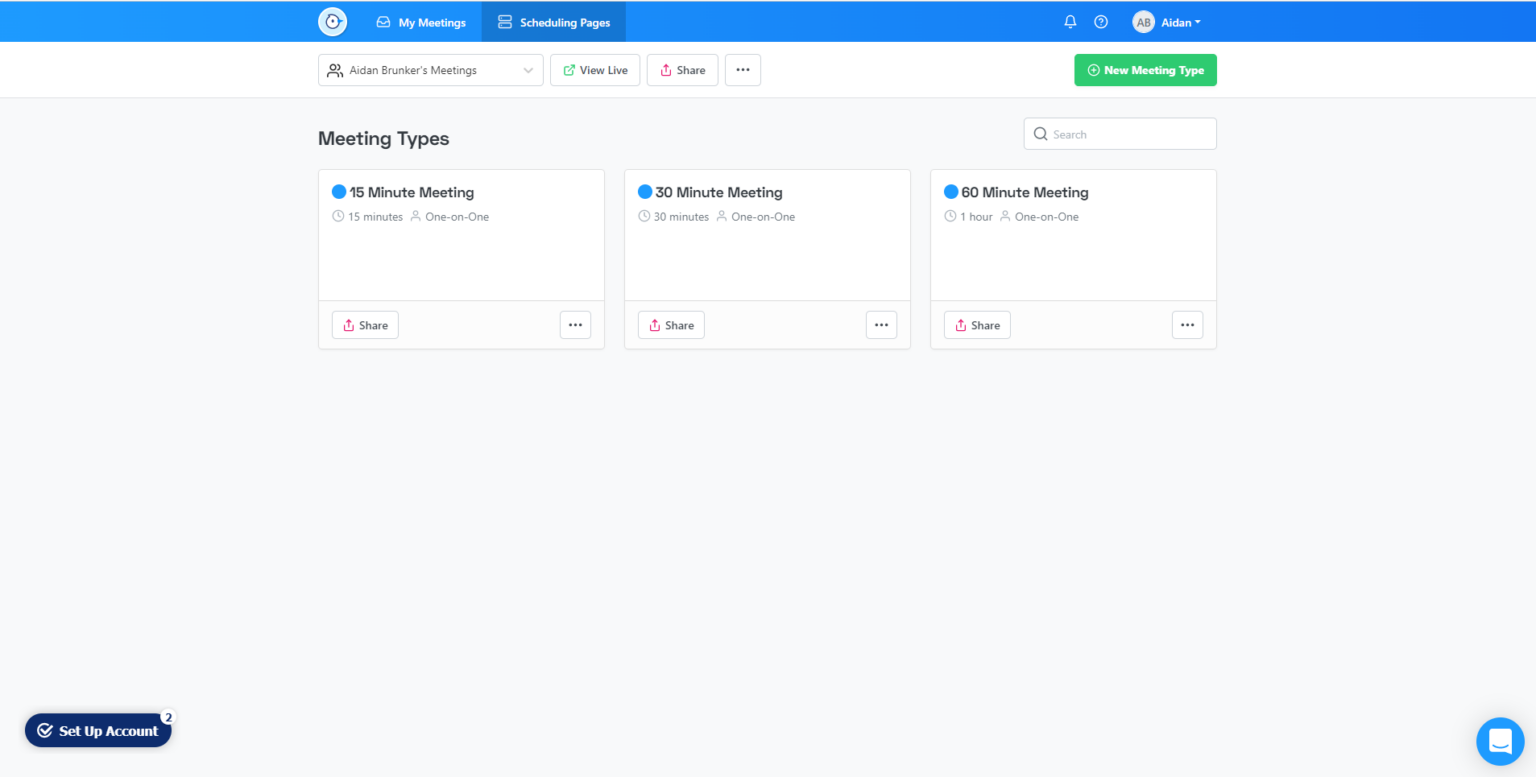This screenshot has width=1536, height=777.
Task: Open the notification bell
Action: 1069,21
